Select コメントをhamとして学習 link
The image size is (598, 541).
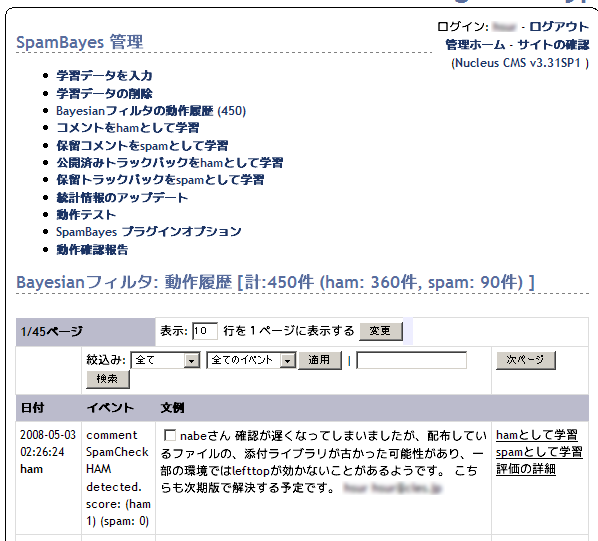pyautogui.click(x=128, y=128)
